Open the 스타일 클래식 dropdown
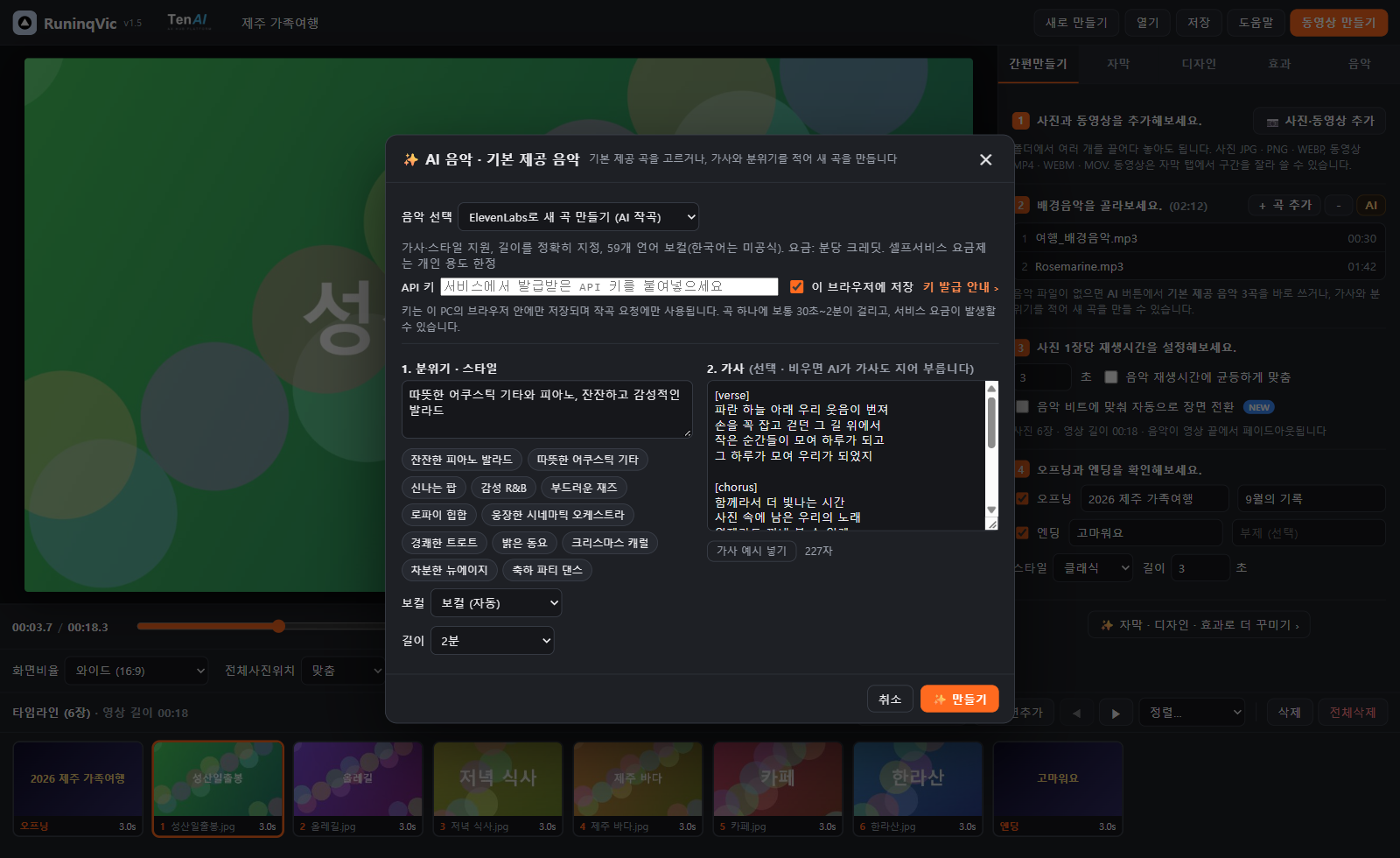The width and height of the screenshot is (1400, 858). [x=1093, y=568]
